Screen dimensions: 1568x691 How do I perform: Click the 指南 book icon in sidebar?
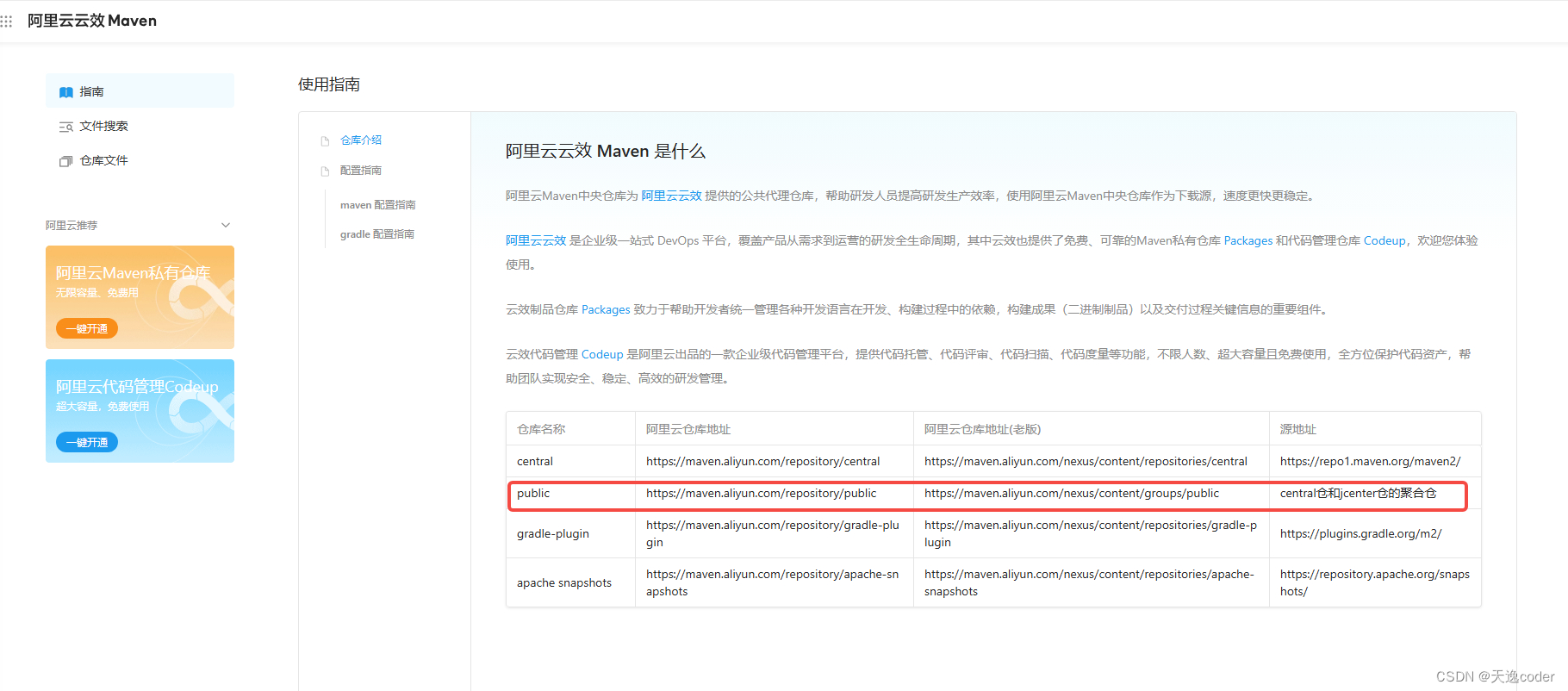pyautogui.click(x=65, y=92)
